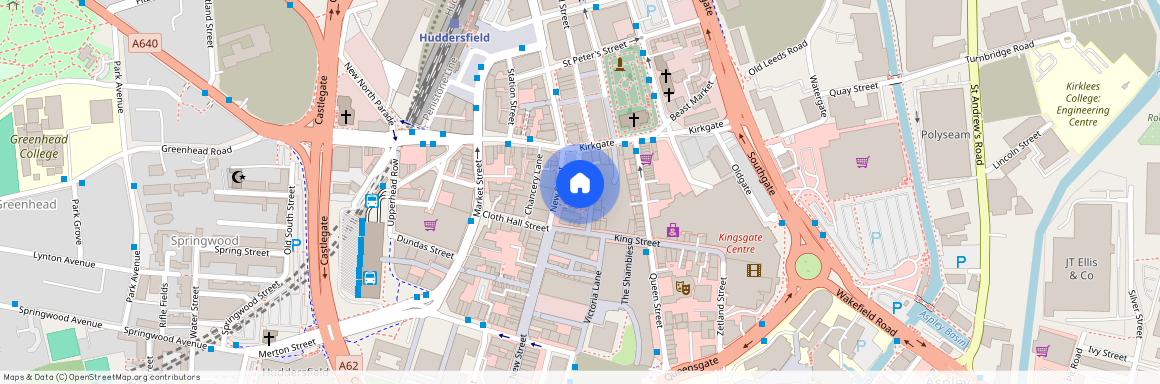Screen dimensions: 1160x384
Task: Click the mosque crescent icon near Greenhead Road
Action: [238, 177]
